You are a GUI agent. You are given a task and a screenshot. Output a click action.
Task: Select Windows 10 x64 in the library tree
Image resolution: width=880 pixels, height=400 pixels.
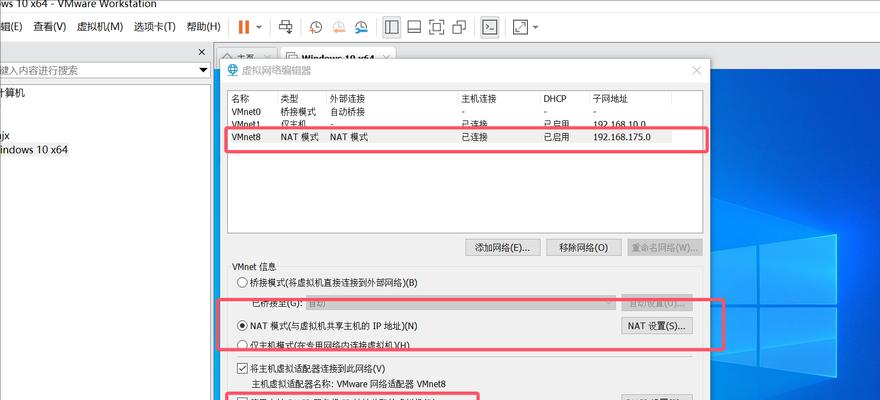click(34, 150)
